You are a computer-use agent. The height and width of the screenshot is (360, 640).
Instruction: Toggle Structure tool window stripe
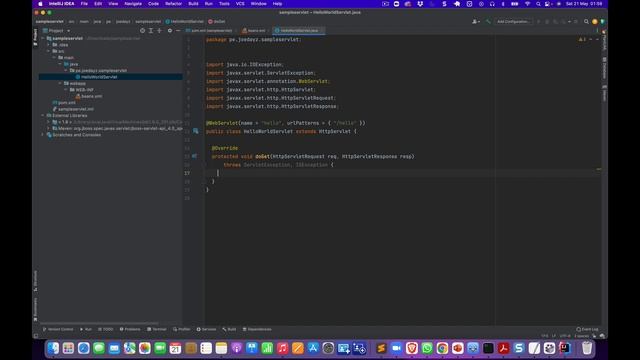(36, 281)
